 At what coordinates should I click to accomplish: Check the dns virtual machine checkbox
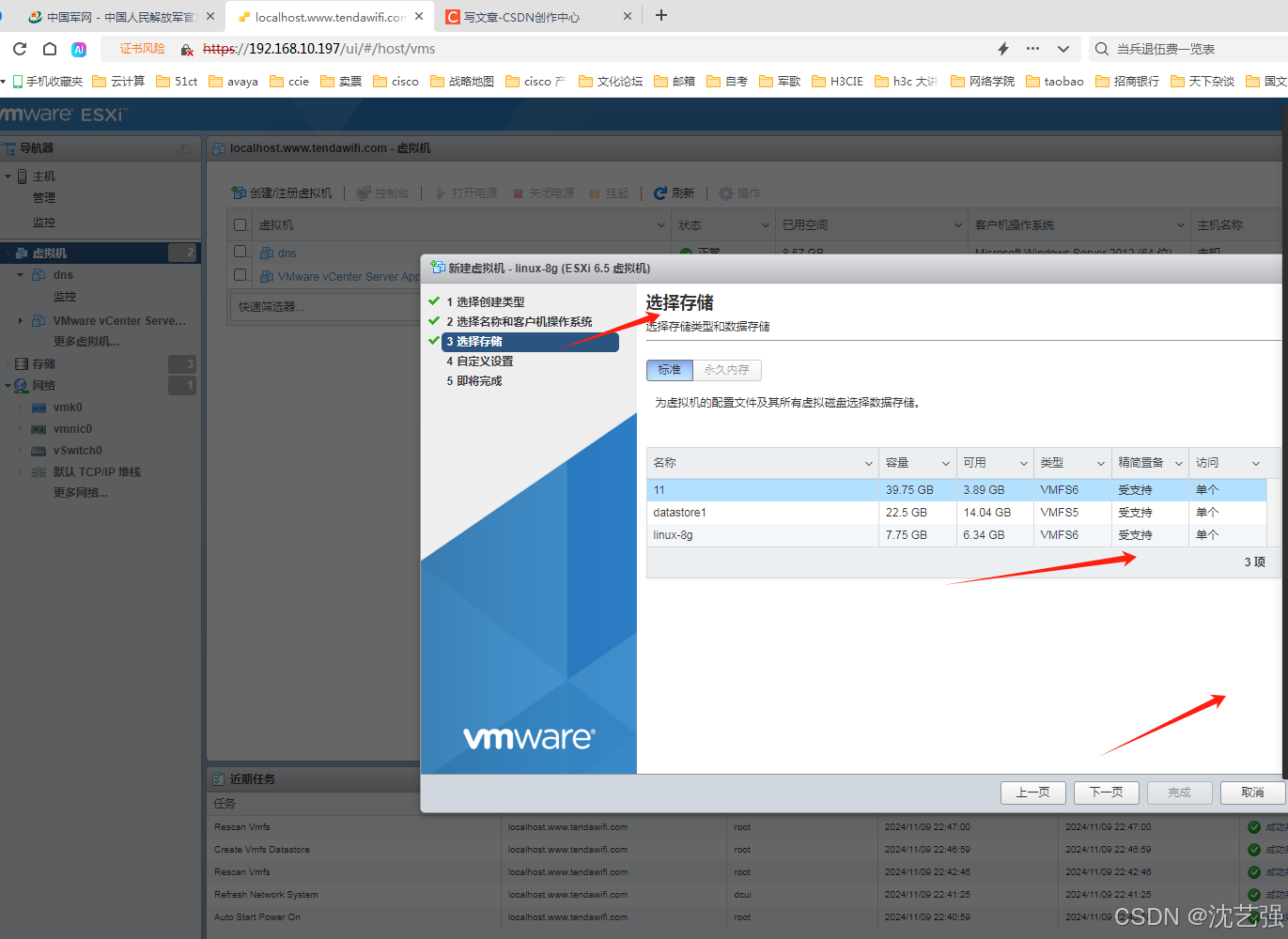click(241, 252)
